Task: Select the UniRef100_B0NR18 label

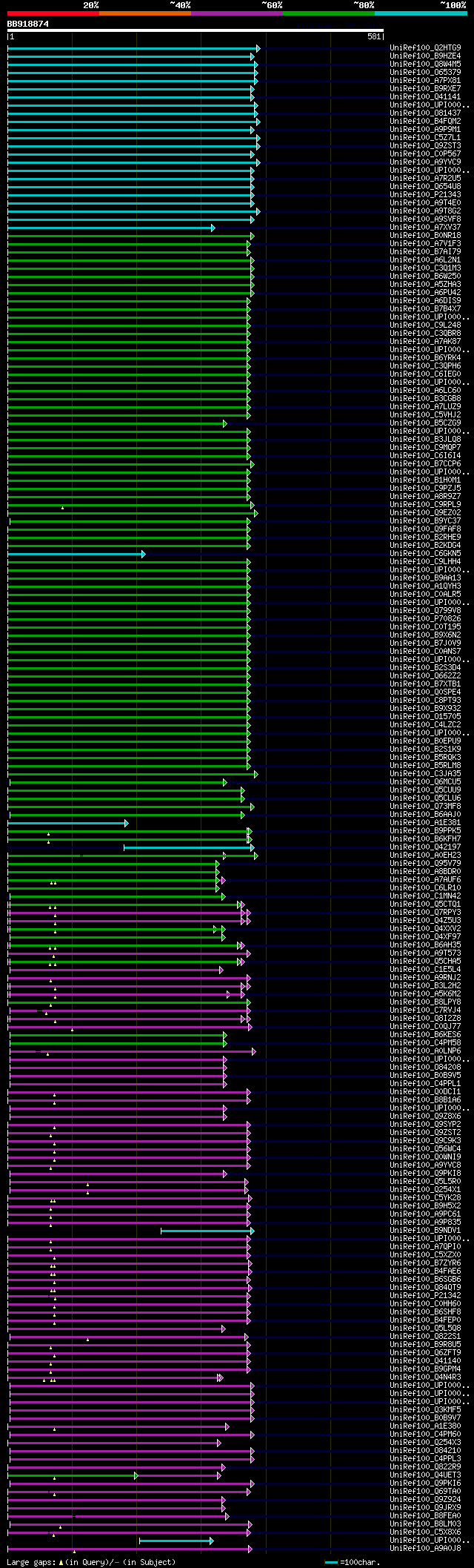Action: click(425, 235)
